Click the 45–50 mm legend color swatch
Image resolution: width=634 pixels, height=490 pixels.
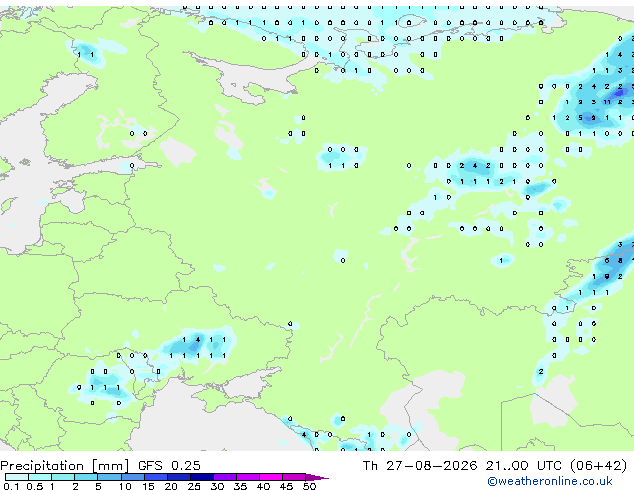click(294, 477)
